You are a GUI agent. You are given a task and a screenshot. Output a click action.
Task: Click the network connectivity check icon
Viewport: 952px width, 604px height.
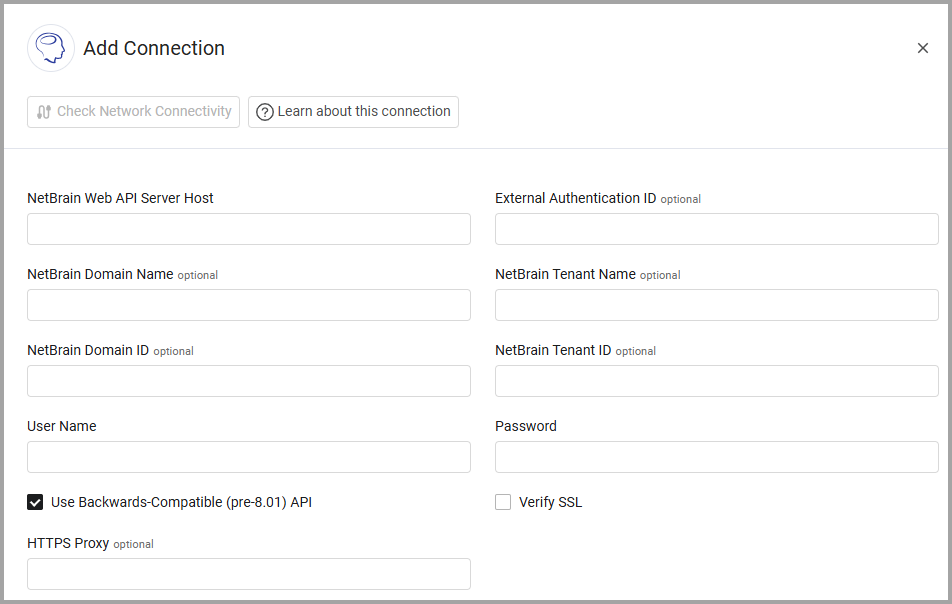[x=44, y=112]
